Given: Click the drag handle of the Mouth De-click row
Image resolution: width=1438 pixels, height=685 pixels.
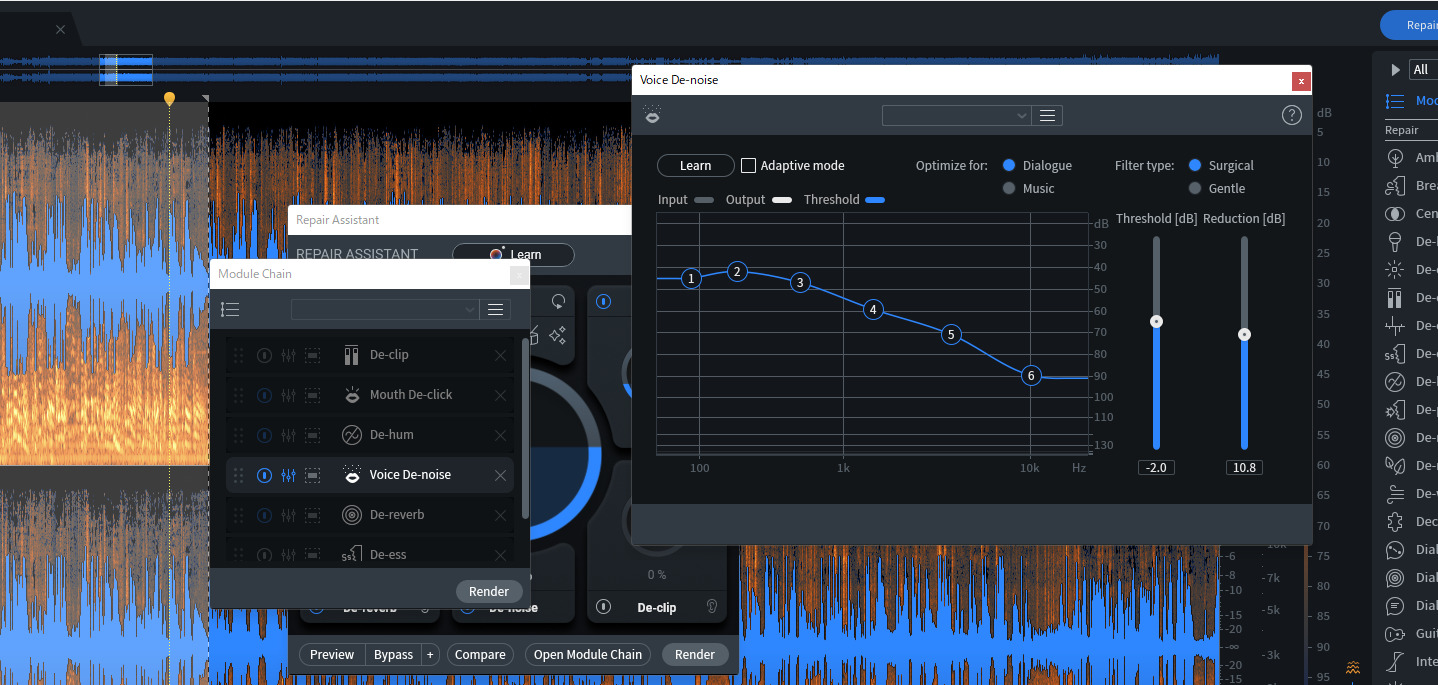Looking at the screenshot, I should 238,395.
